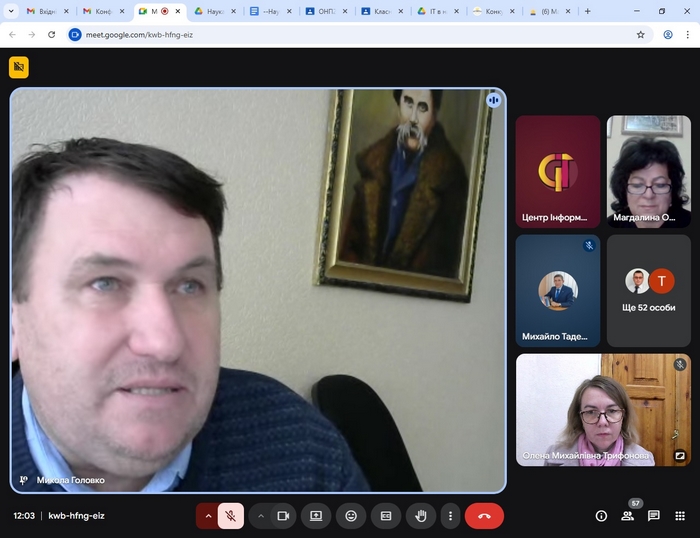Open meeting details info icon

(601, 516)
